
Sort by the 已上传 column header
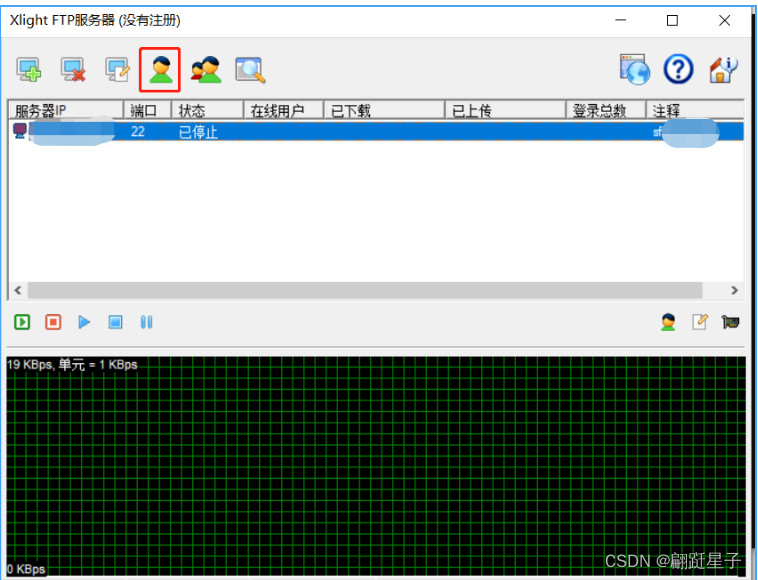pyautogui.click(x=505, y=111)
